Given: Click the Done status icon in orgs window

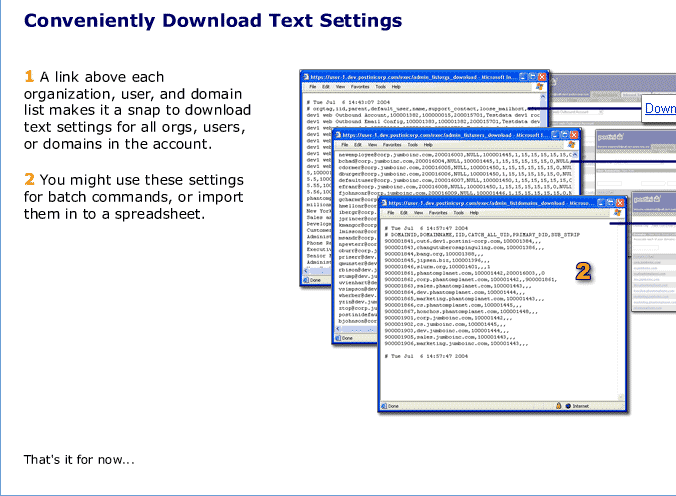Looking at the screenshot, I should [306, 280].
